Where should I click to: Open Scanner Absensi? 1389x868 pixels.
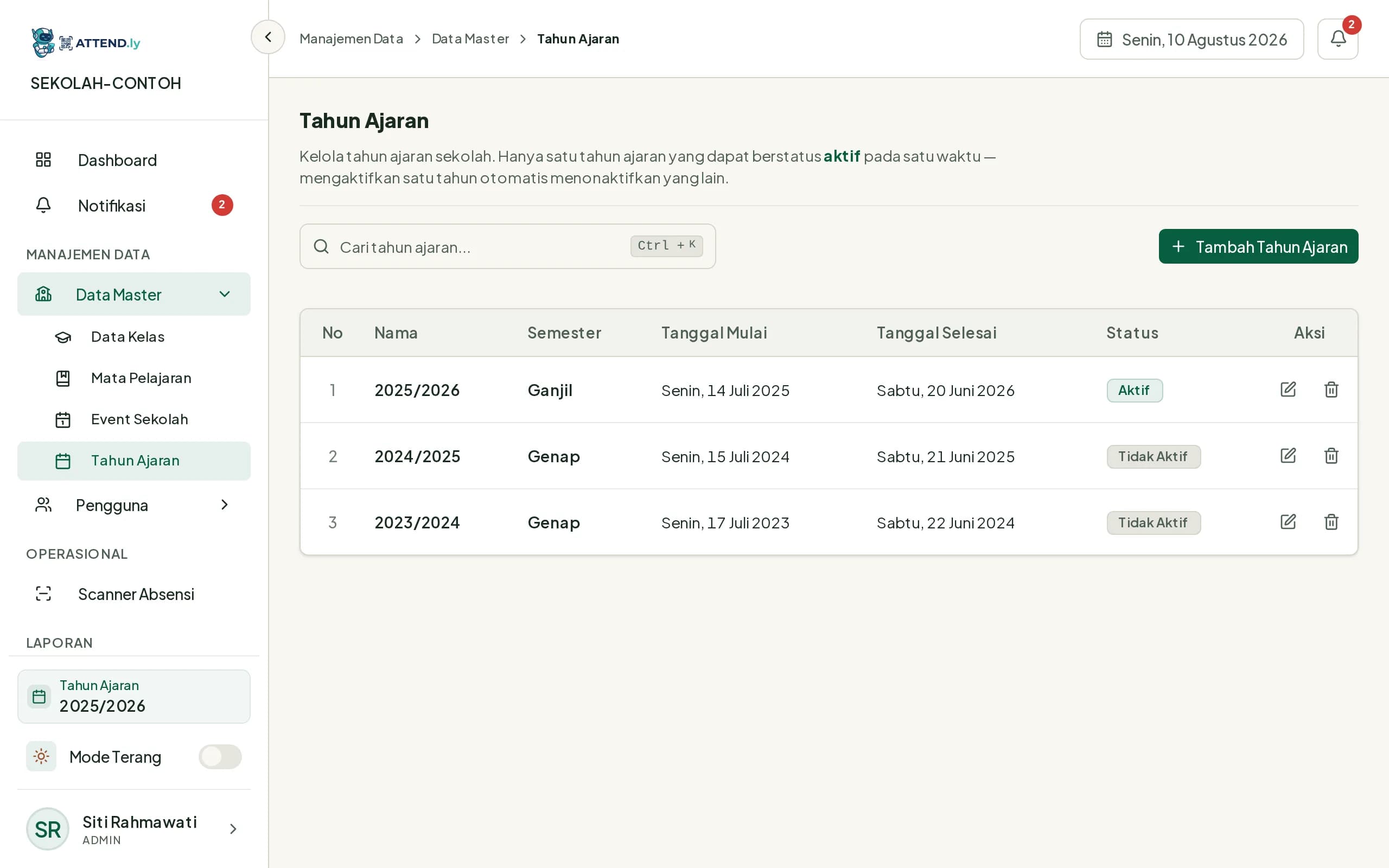click(x=133, y=593)
